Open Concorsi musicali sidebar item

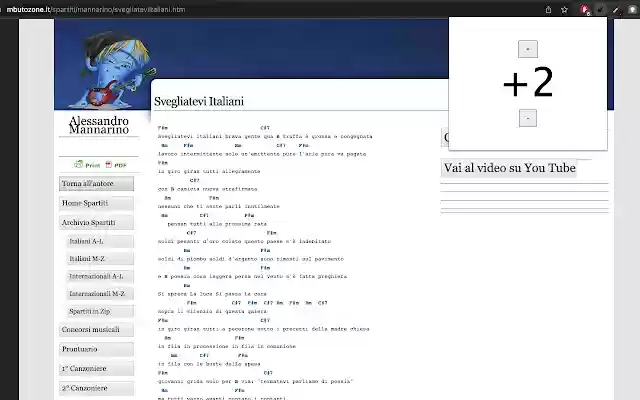[96, 329]
